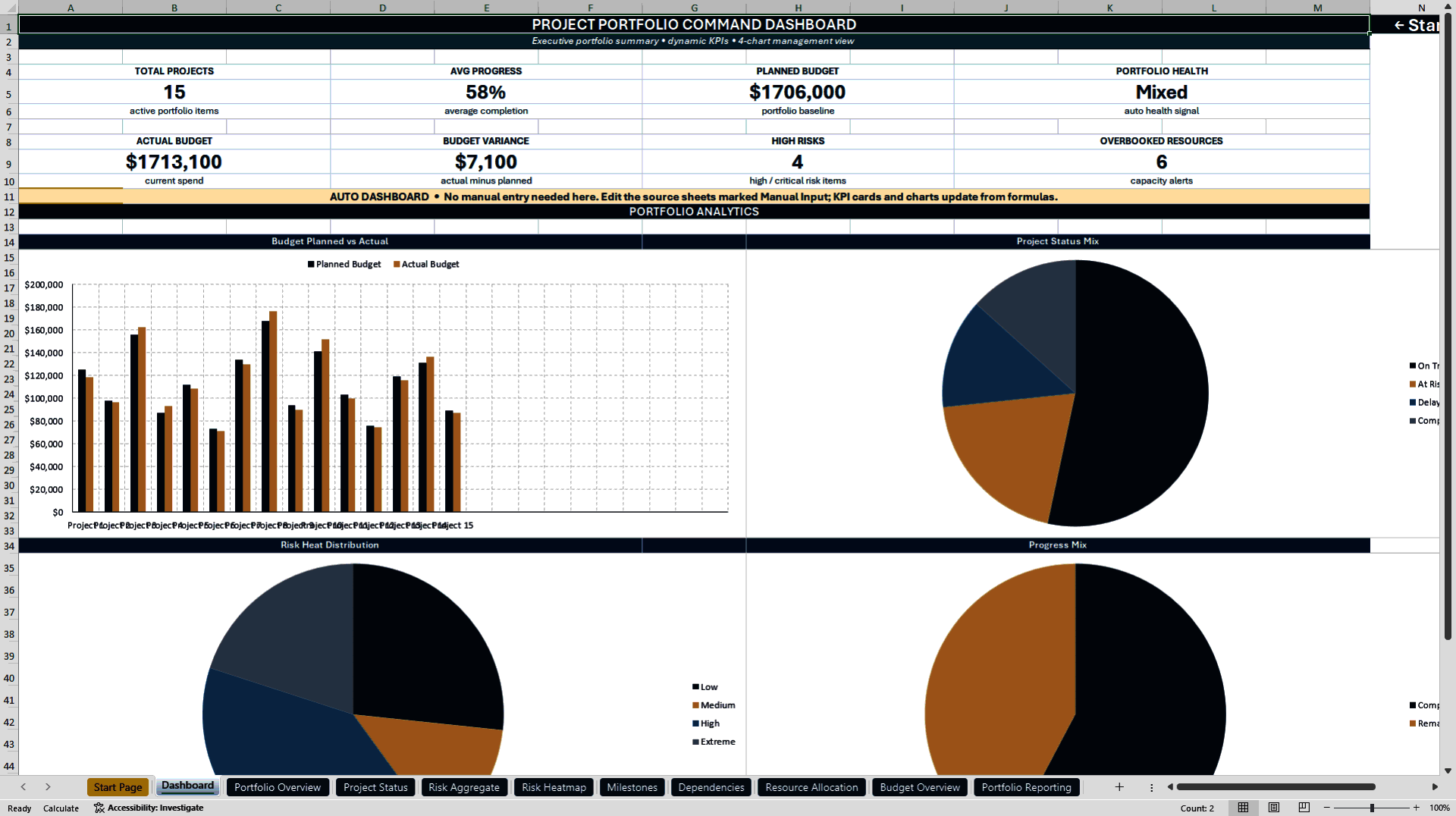Open the Dependencies sheet tab
Screen dimensions: 1456x816
tap(711, 787)
